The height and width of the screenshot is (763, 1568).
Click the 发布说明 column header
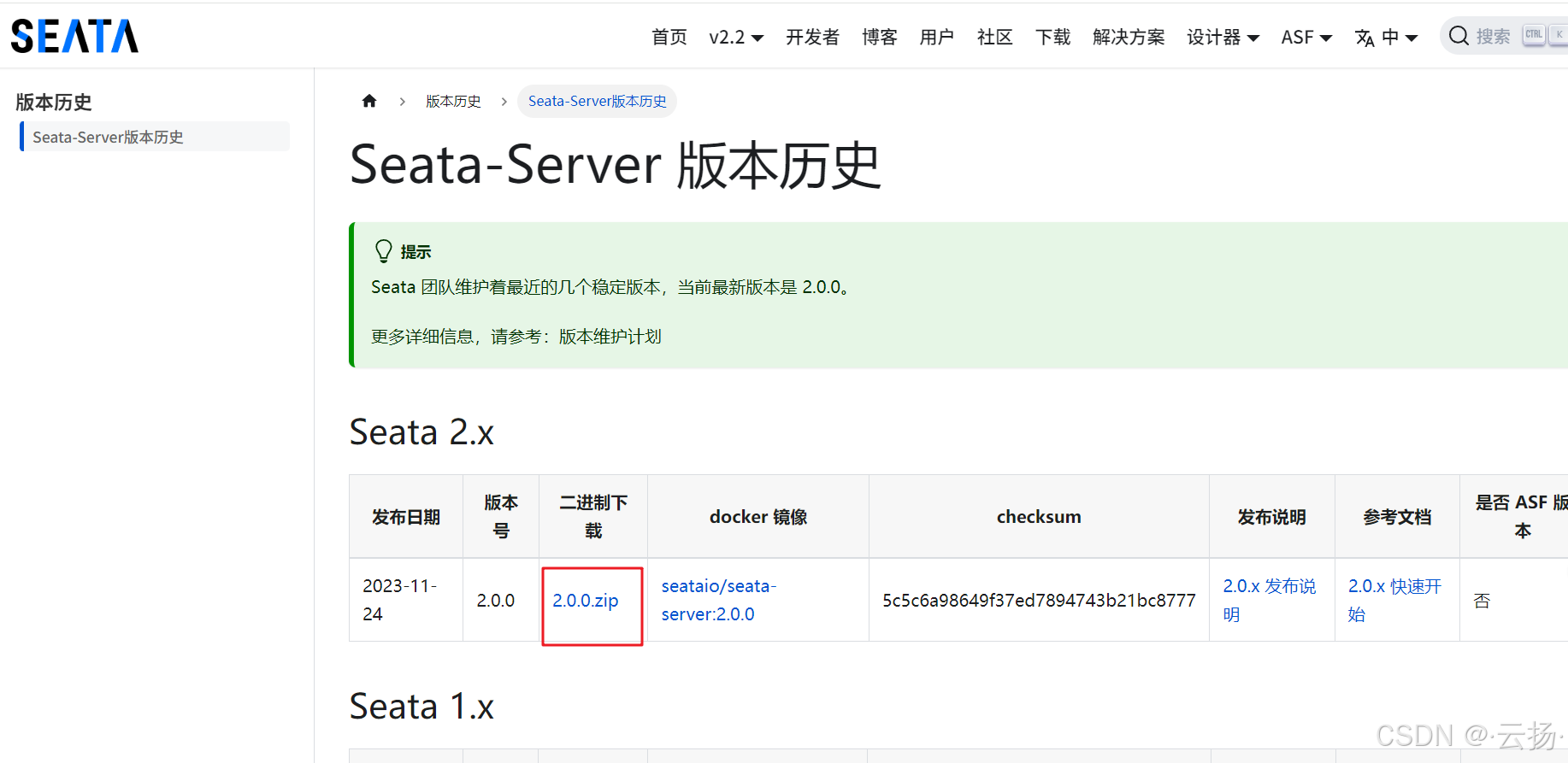coord(1272,517)
